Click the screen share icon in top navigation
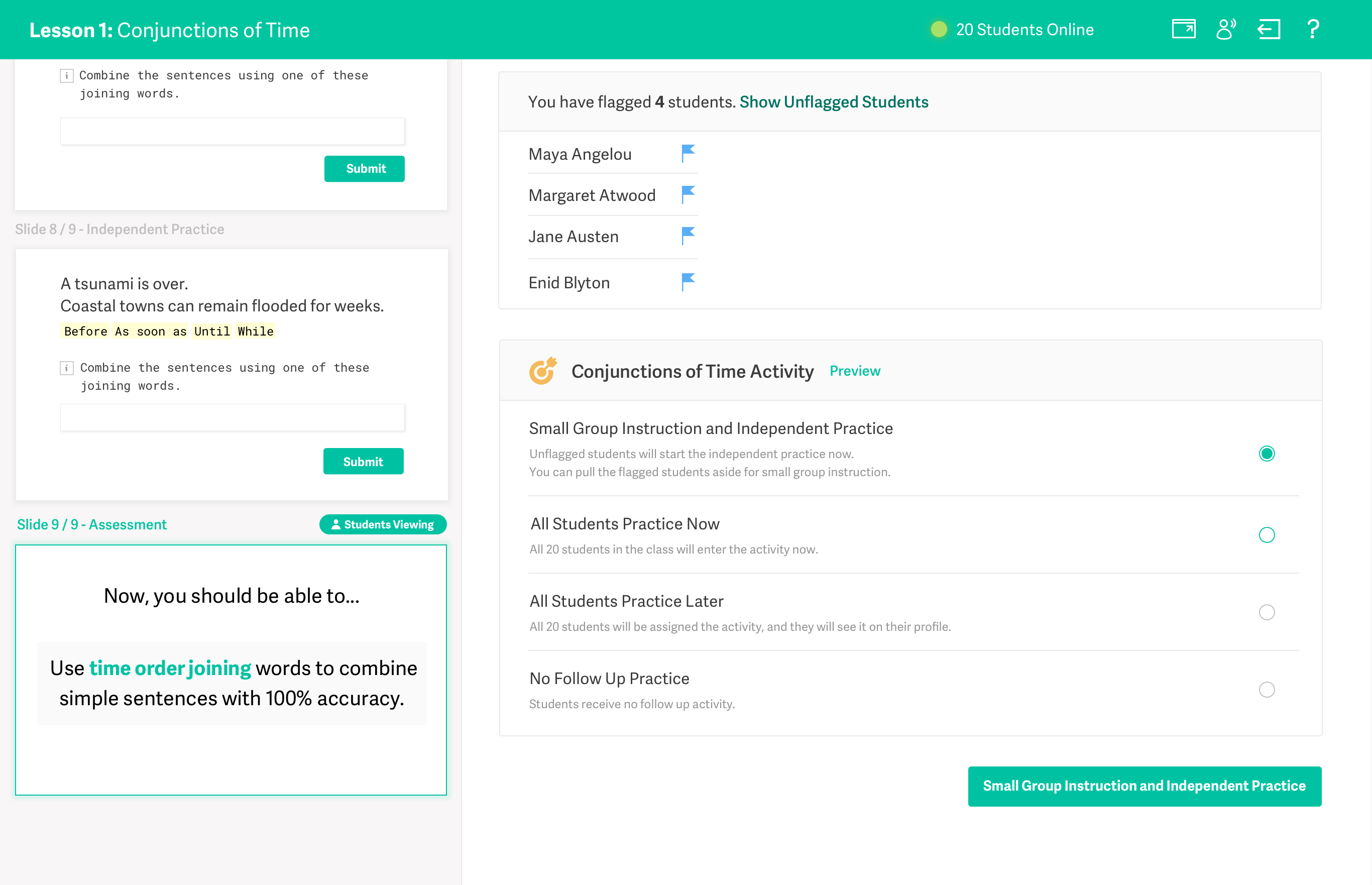1372x885 pixels. click(x=1183, y=30)
